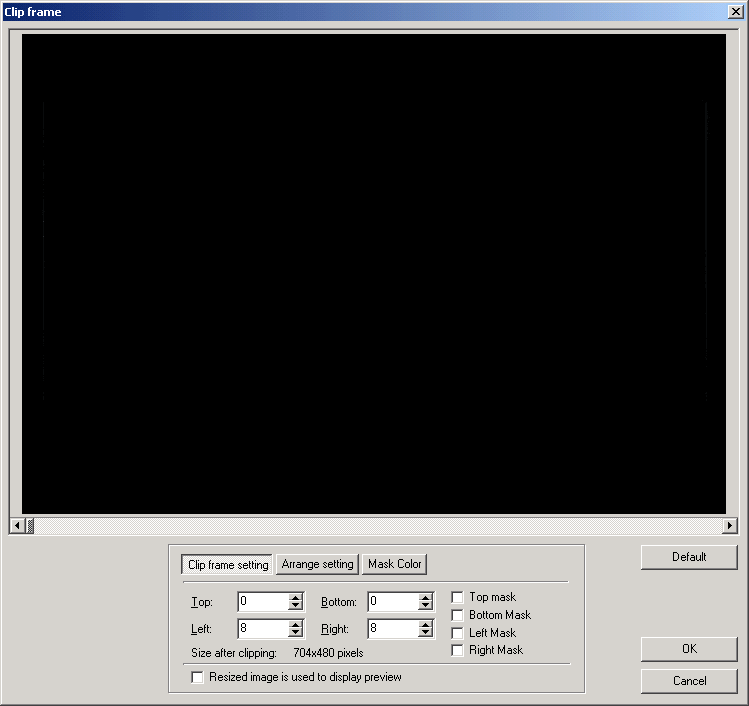
Task: Enable the Left Mask checkbox
Action: click(x=457, y=633)
